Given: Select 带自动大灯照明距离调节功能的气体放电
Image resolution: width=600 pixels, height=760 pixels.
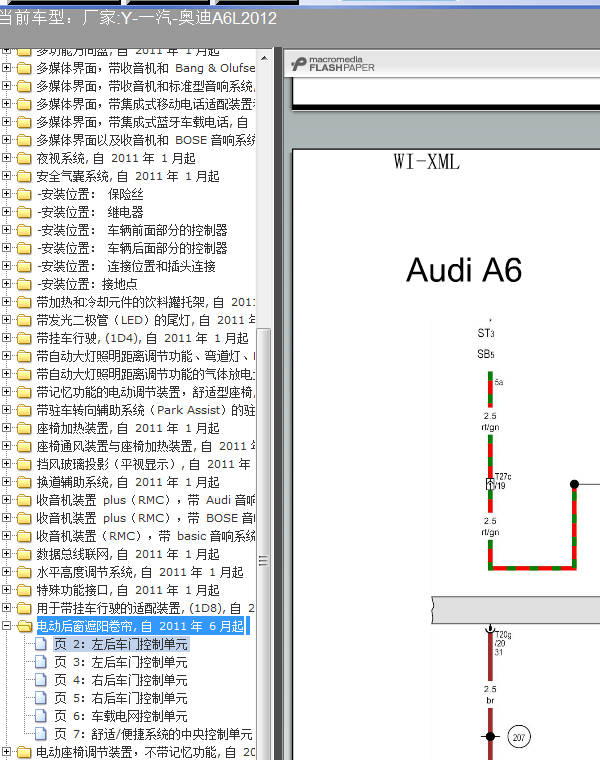Looking at the screenshot, I should pyautogui.click(x=145, y=374).
